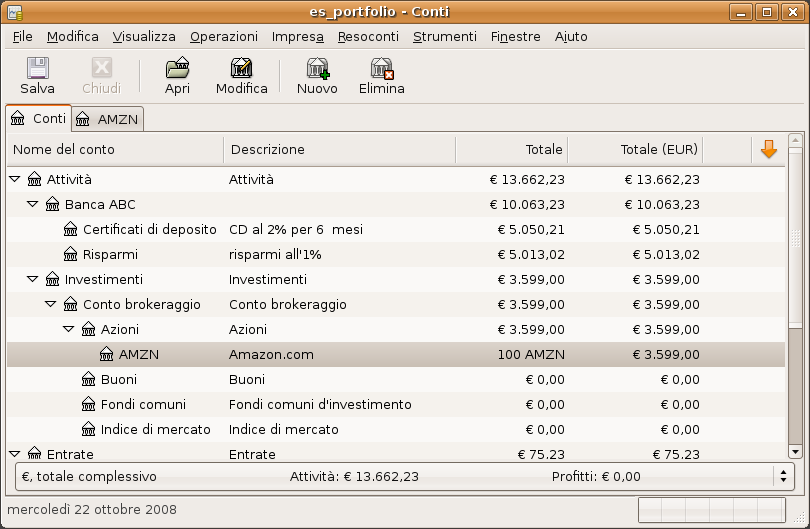Click the scrollbar down arrow
The width and height of the screenshot is (810, 529).
pyautogui.click(x=796, y=452)
